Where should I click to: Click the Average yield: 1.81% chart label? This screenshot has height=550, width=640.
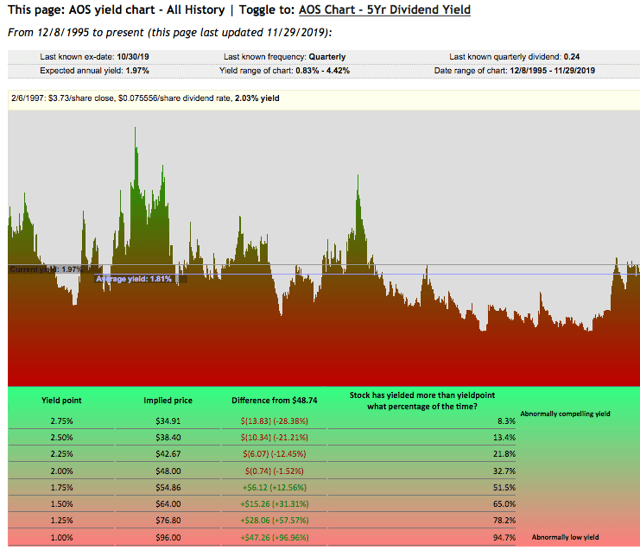tap(134, 279)
